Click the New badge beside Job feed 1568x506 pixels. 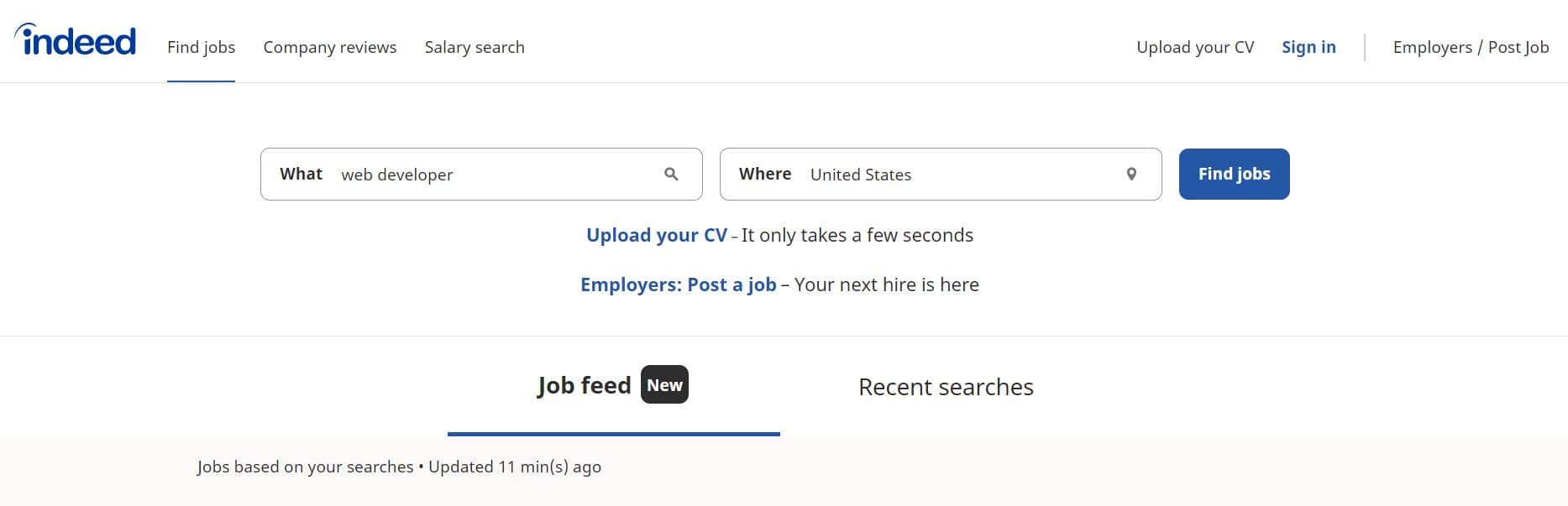pos(664,385)
